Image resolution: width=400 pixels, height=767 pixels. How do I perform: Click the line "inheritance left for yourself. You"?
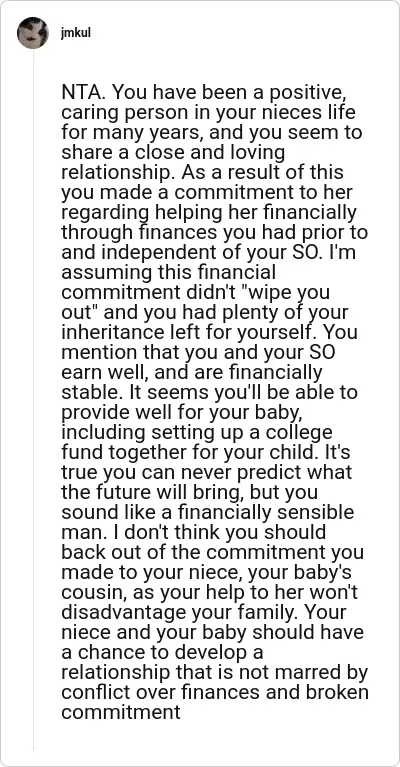209,333
